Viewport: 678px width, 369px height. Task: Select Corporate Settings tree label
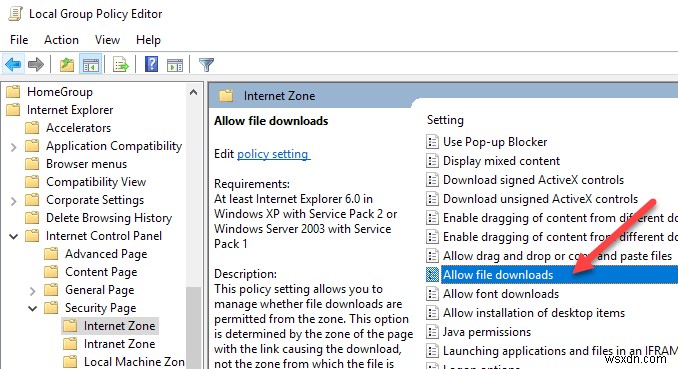[95, 200]
